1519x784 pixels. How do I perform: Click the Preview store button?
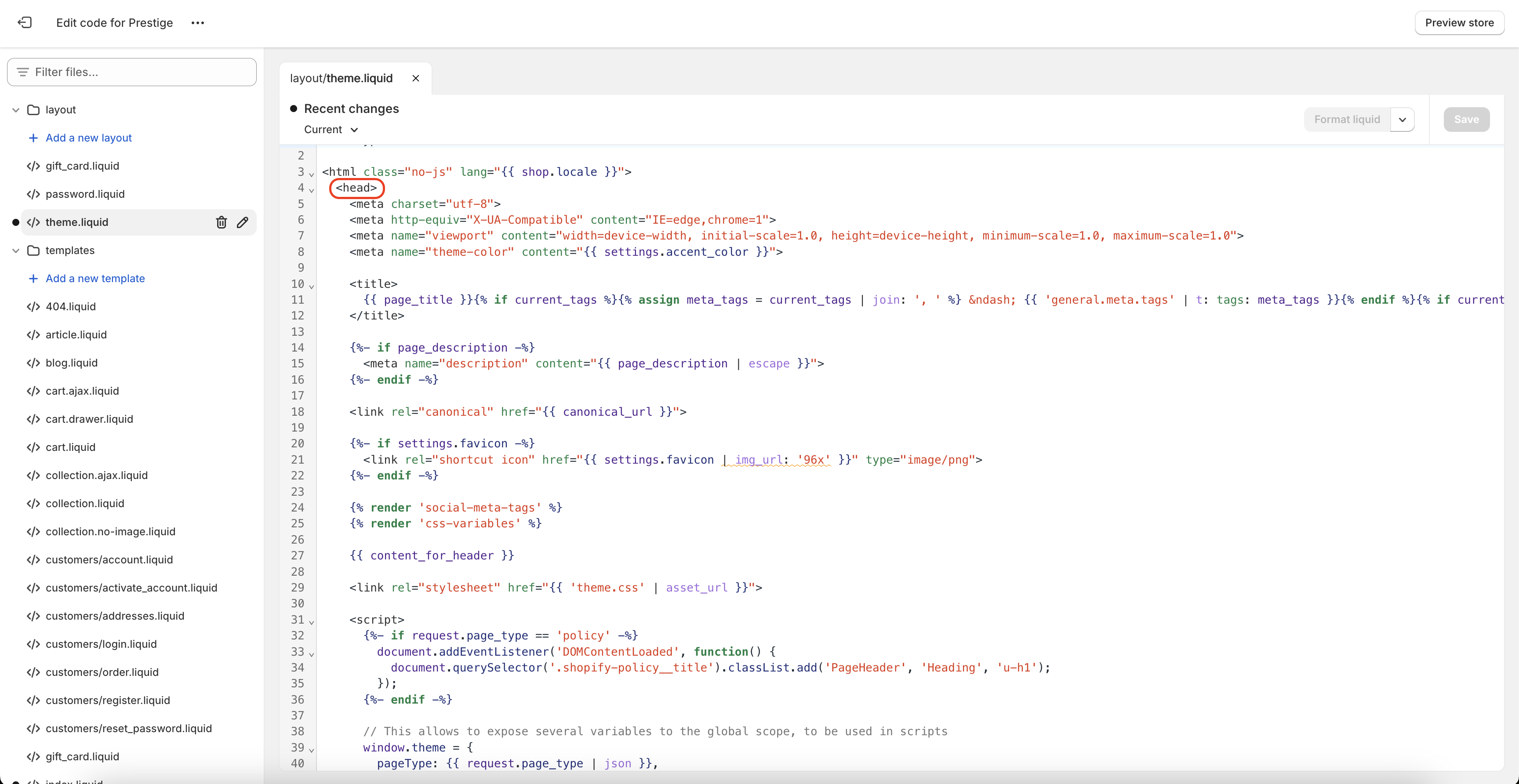pos(1459,22)
